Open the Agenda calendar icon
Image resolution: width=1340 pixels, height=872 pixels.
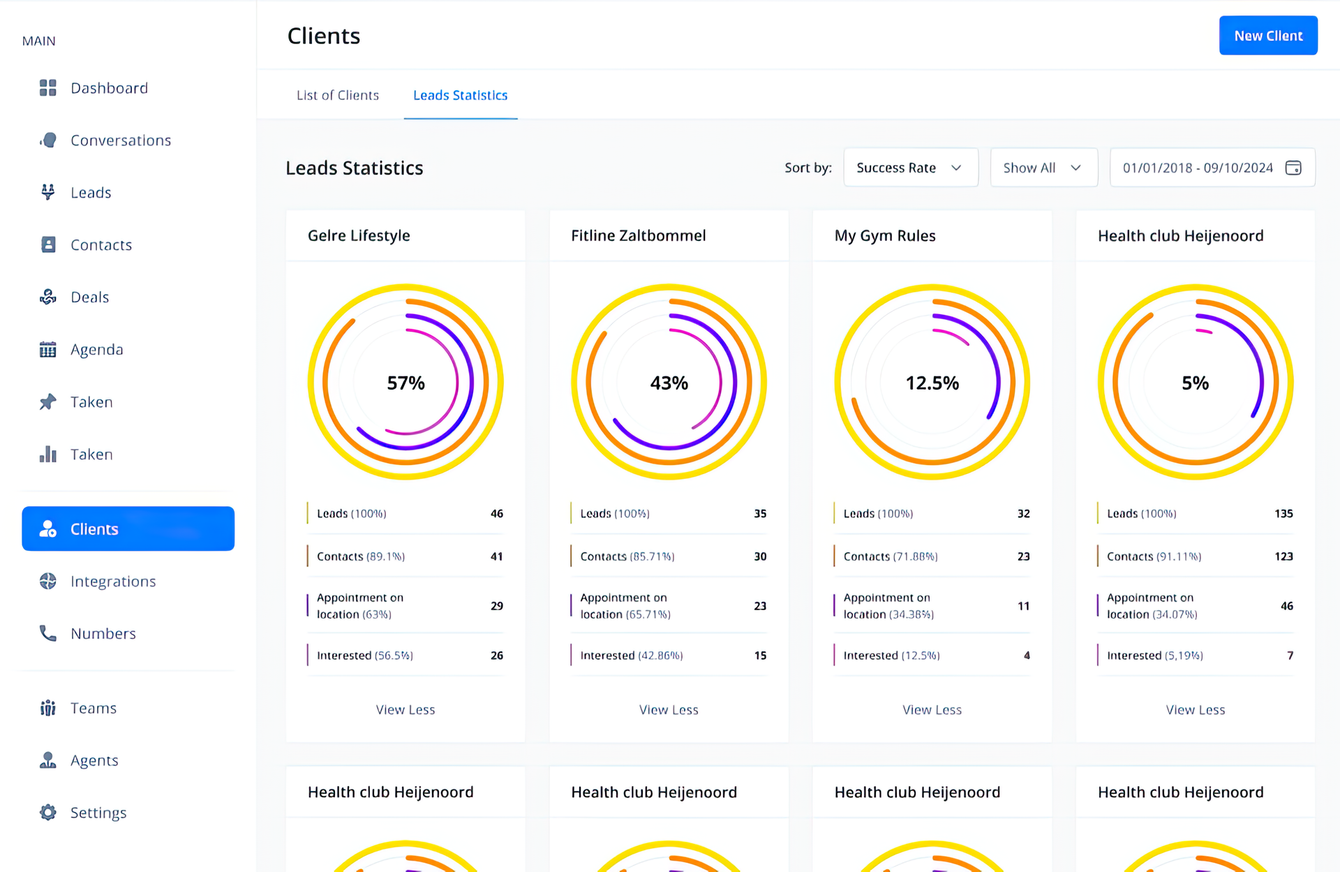tap(47, 349)
